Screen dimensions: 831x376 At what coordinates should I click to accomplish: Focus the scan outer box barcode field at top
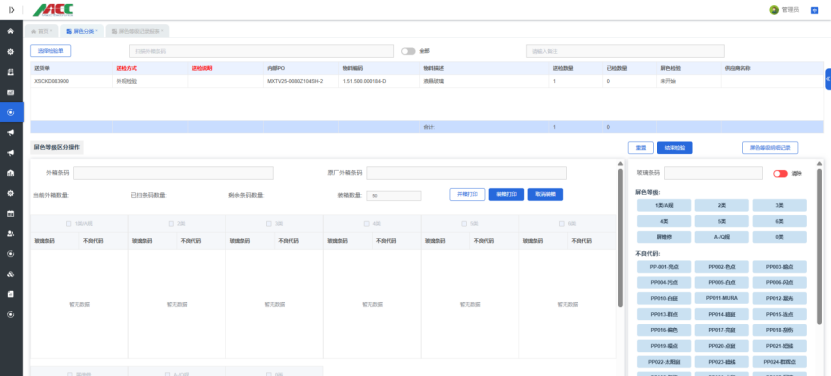click(261, 51)
